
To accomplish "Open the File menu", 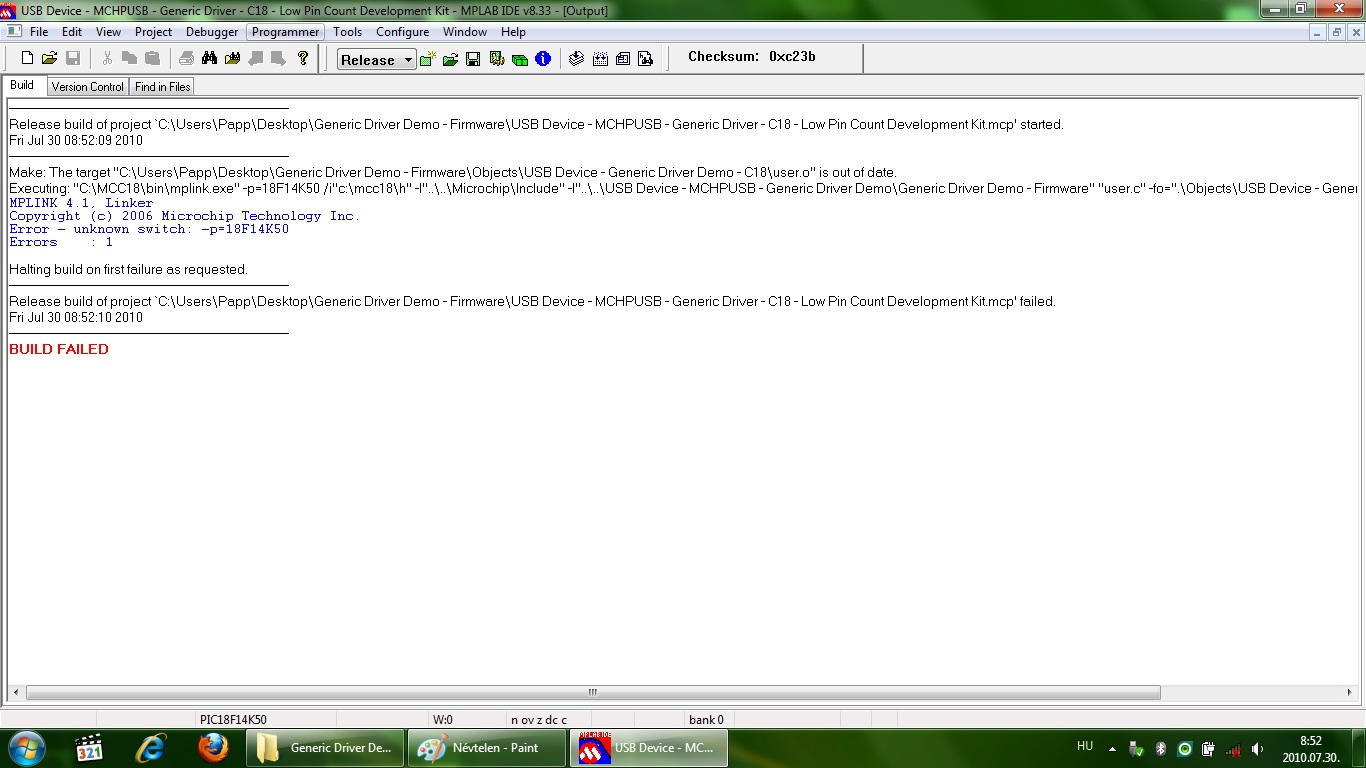I will 39,32.
